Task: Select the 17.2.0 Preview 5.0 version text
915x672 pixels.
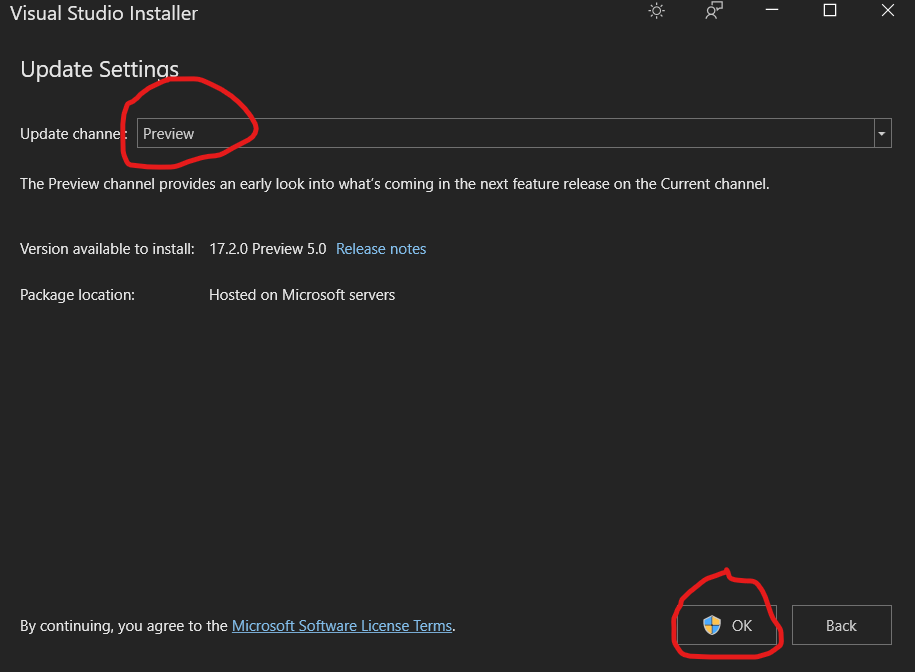Action: [x=267, y=249]
